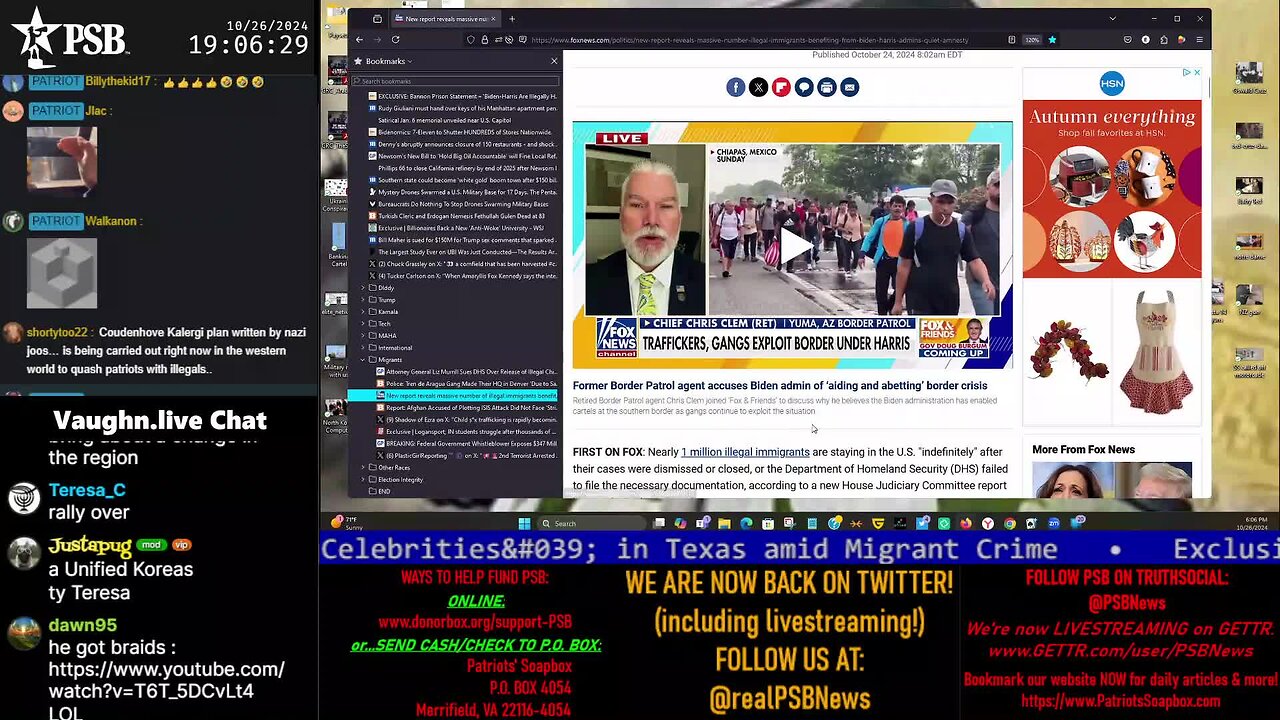Screen dimensions: 1280x720
Task: Open 'Police: Tren de Aragua Gang' bookmark
Action: click(466, 384)
